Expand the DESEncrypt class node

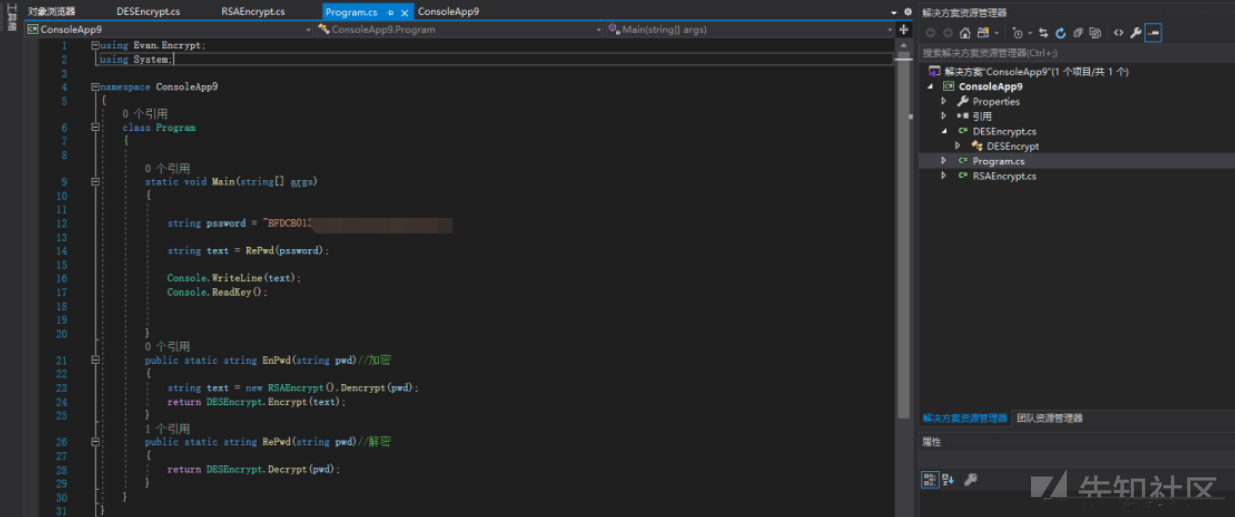(957, 146)
